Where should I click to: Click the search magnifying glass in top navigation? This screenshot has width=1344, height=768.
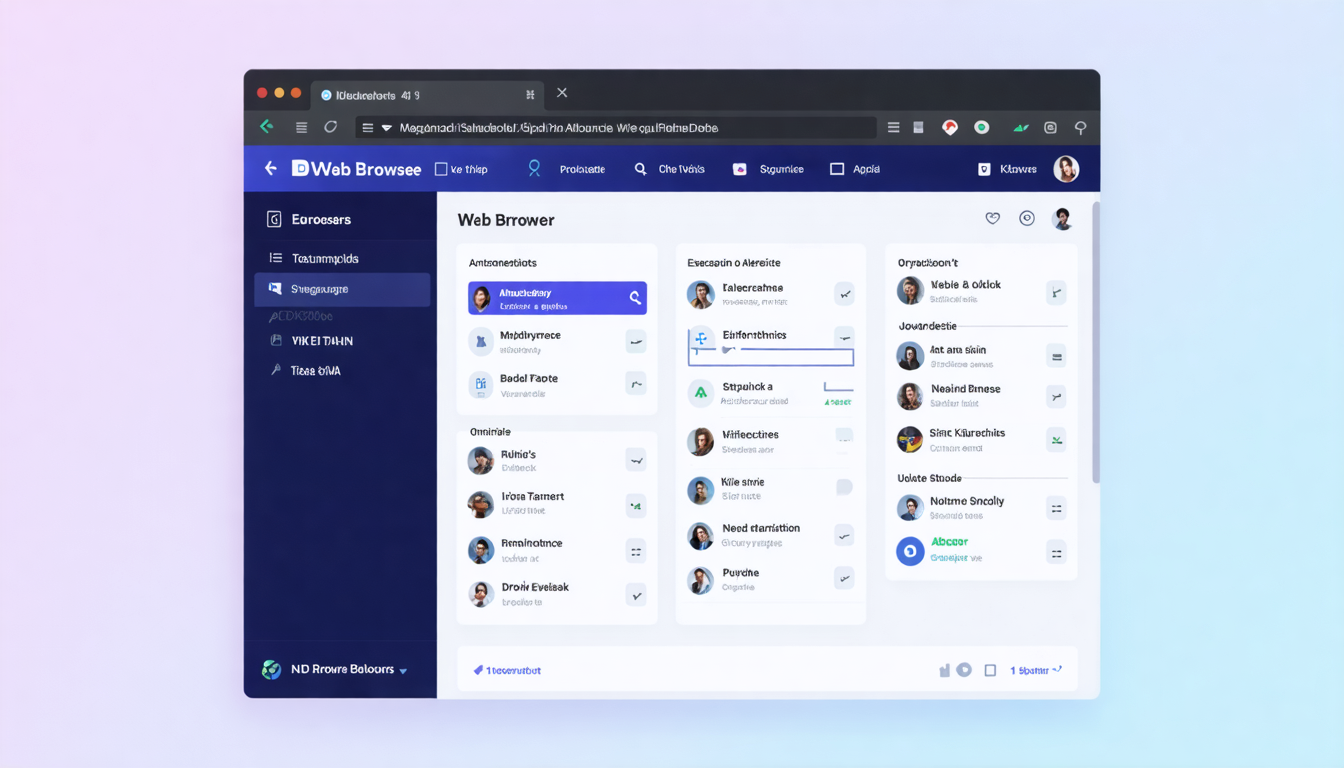tap(641, 169)
